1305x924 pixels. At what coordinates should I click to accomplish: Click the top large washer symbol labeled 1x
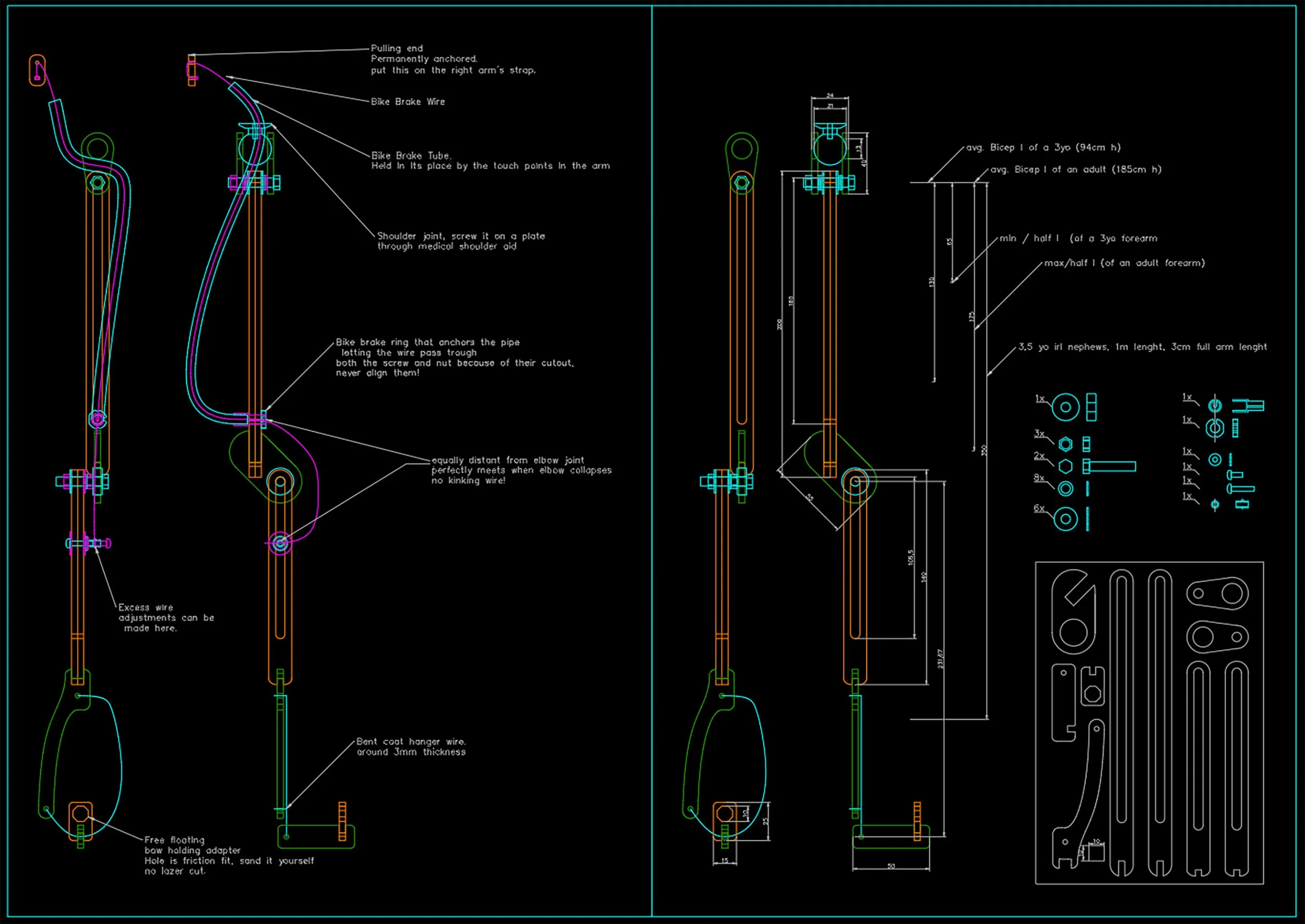coord(1065,407)
